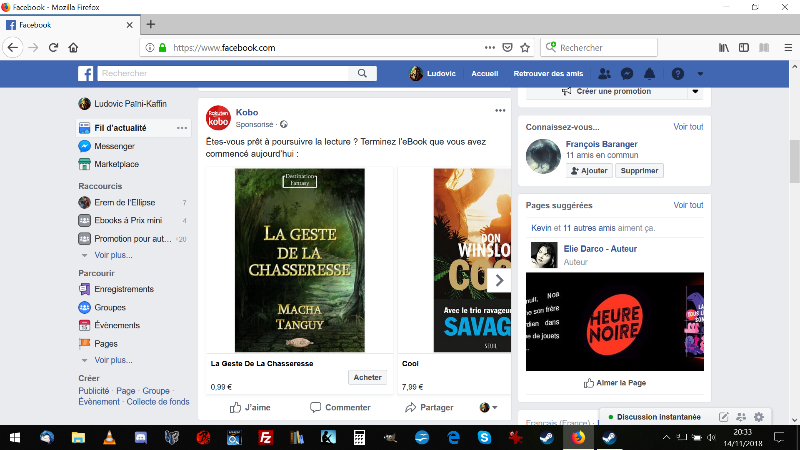This screenshot has width=800, height=450.
Task: Like the Kobo post with J'aime
Action: [250, 407]
